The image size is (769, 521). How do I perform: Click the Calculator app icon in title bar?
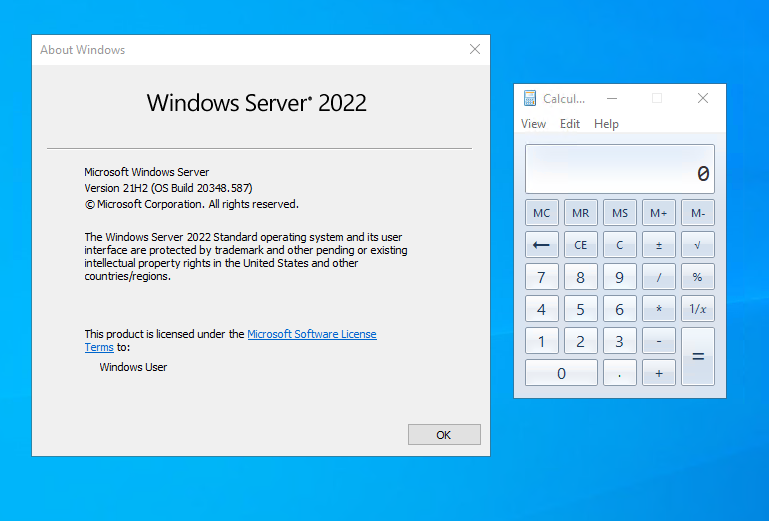tap(530, 99)
